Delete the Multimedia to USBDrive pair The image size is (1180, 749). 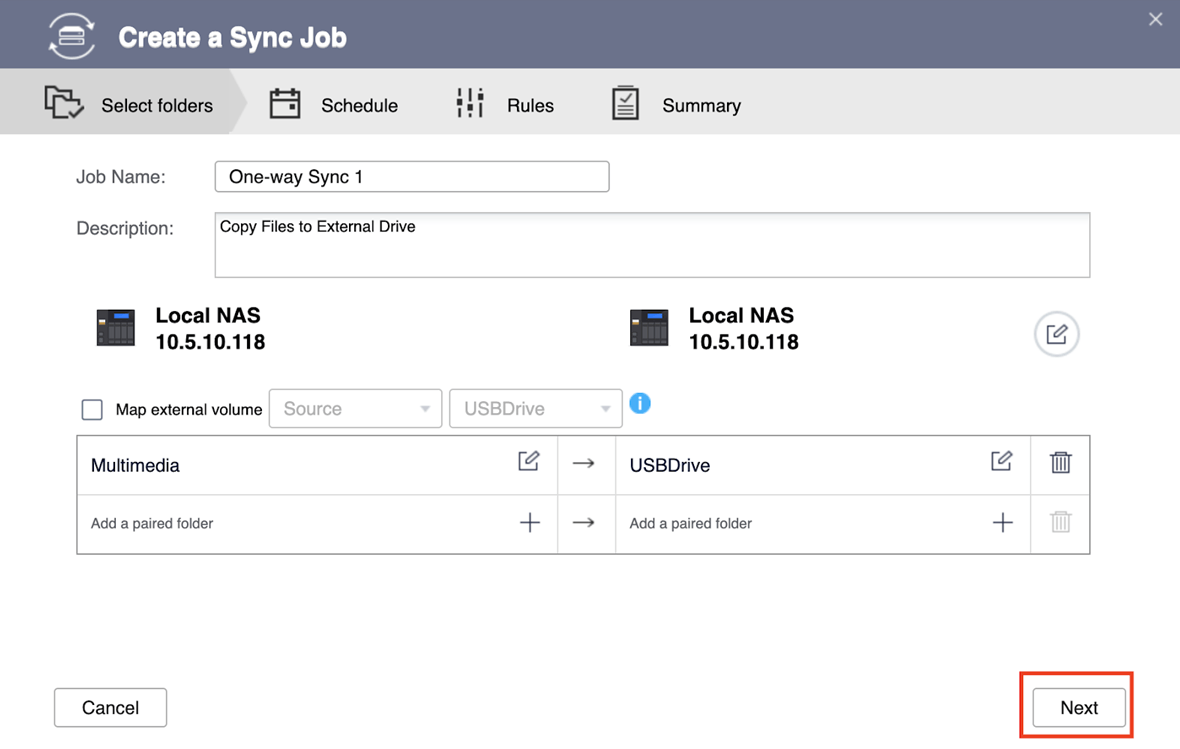tap(1060, 462)
